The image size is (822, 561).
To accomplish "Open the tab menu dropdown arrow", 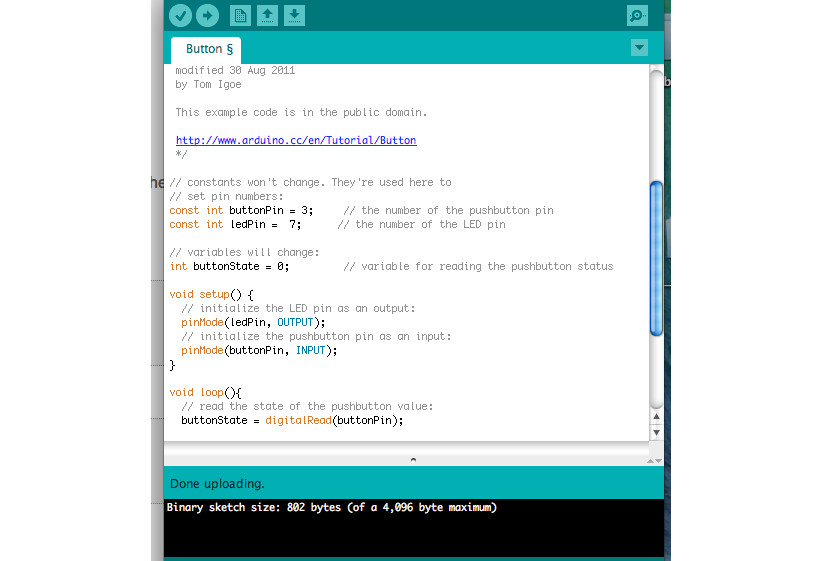I will click(x=639, y=48).
